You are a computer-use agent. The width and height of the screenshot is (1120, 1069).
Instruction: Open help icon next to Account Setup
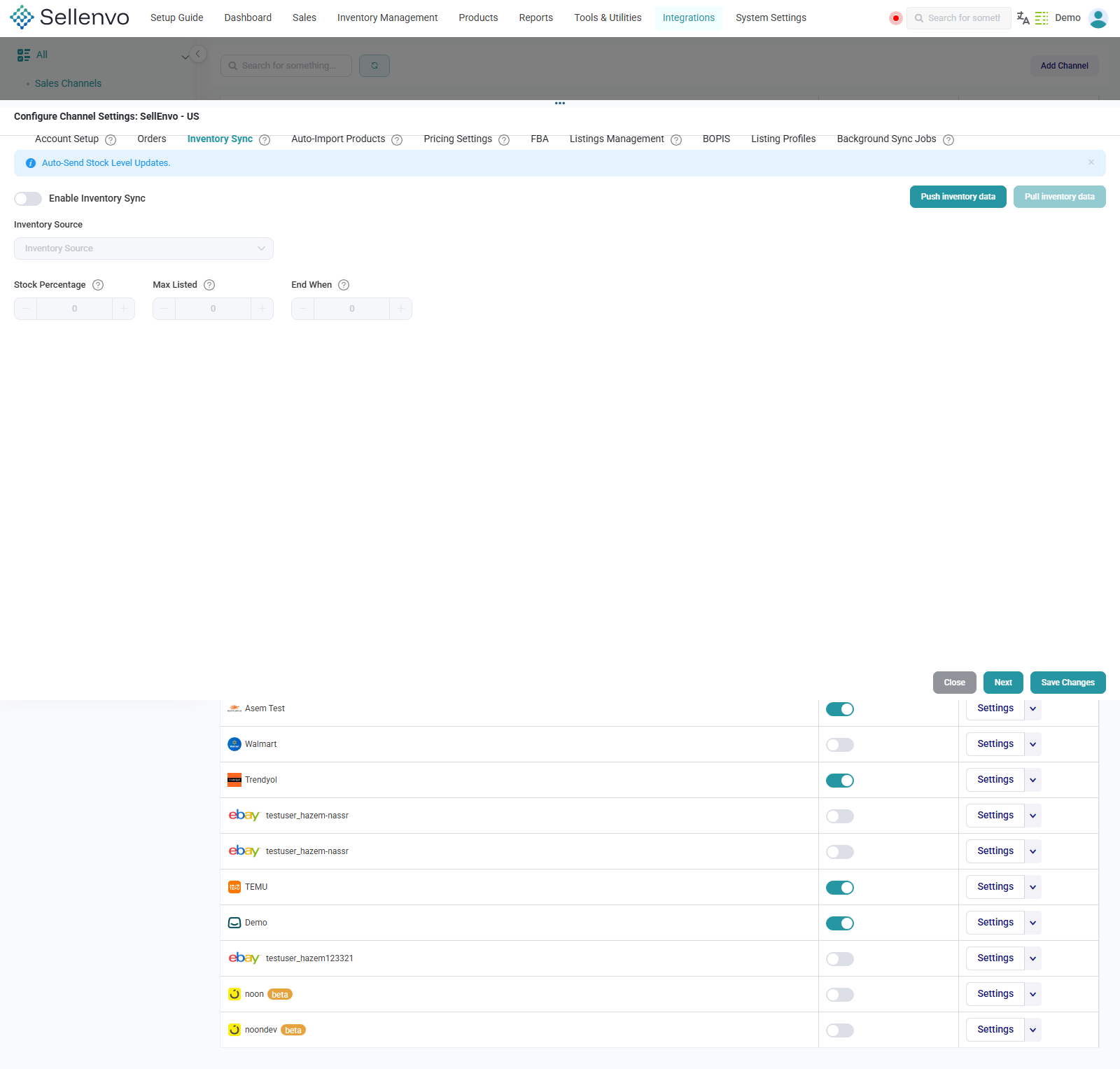(x=111, y=140)
